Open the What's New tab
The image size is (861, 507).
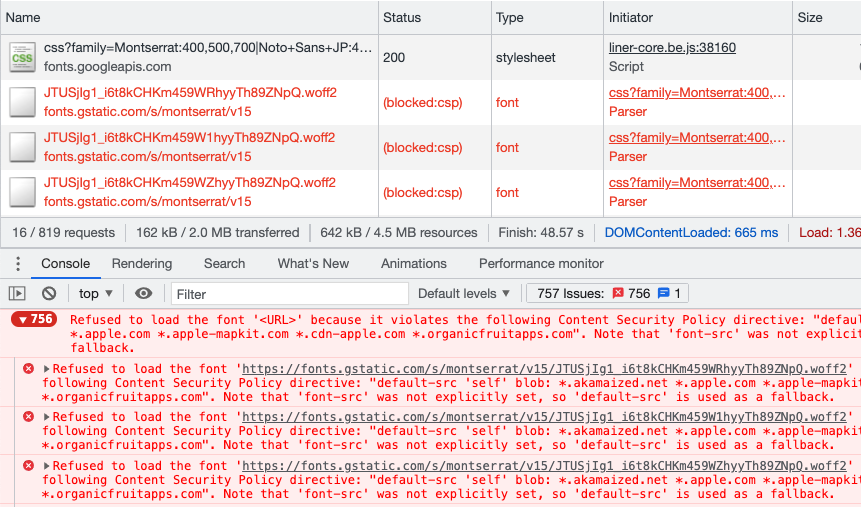(313, 264)
